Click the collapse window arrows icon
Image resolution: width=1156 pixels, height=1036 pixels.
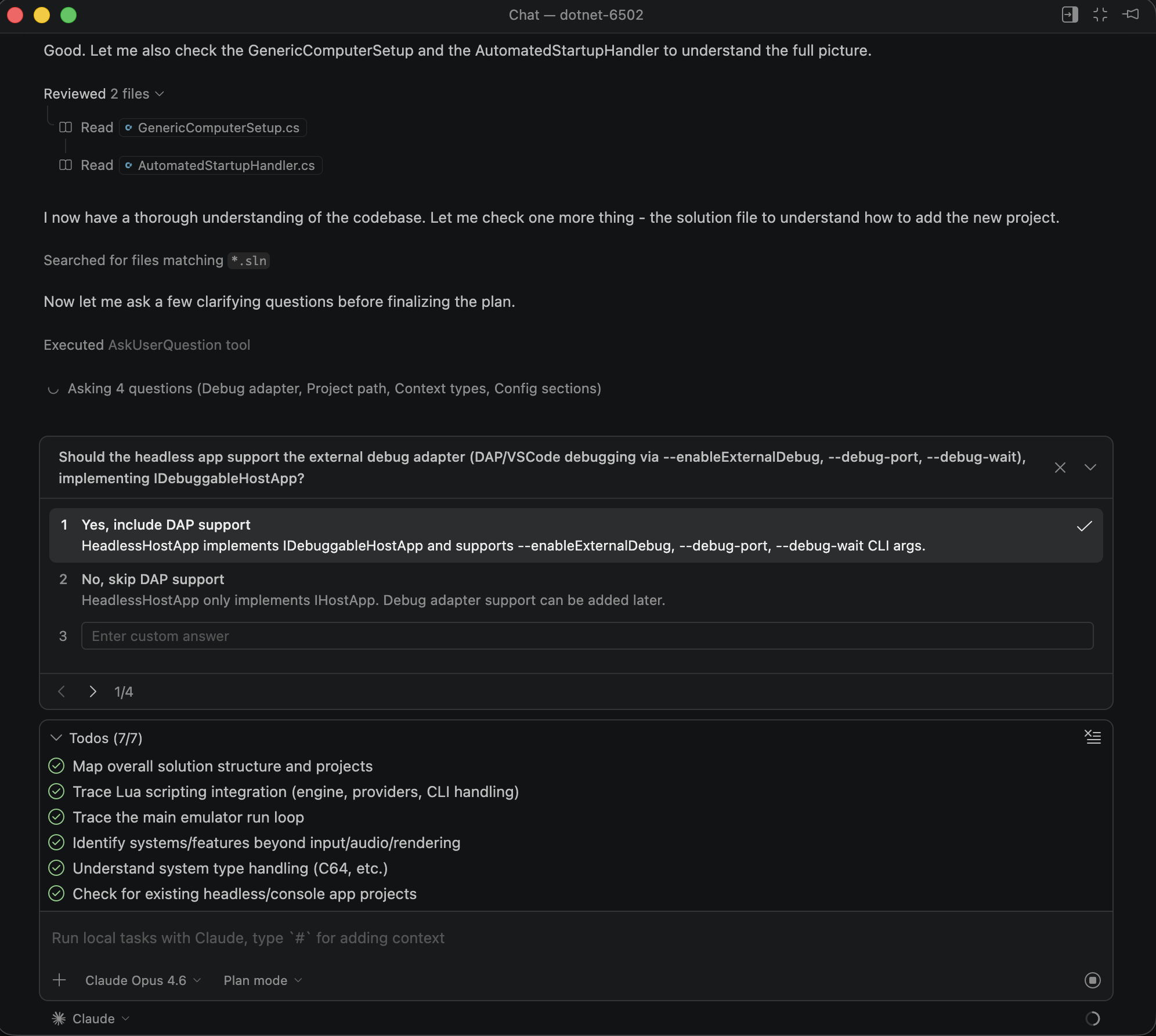1100,15
